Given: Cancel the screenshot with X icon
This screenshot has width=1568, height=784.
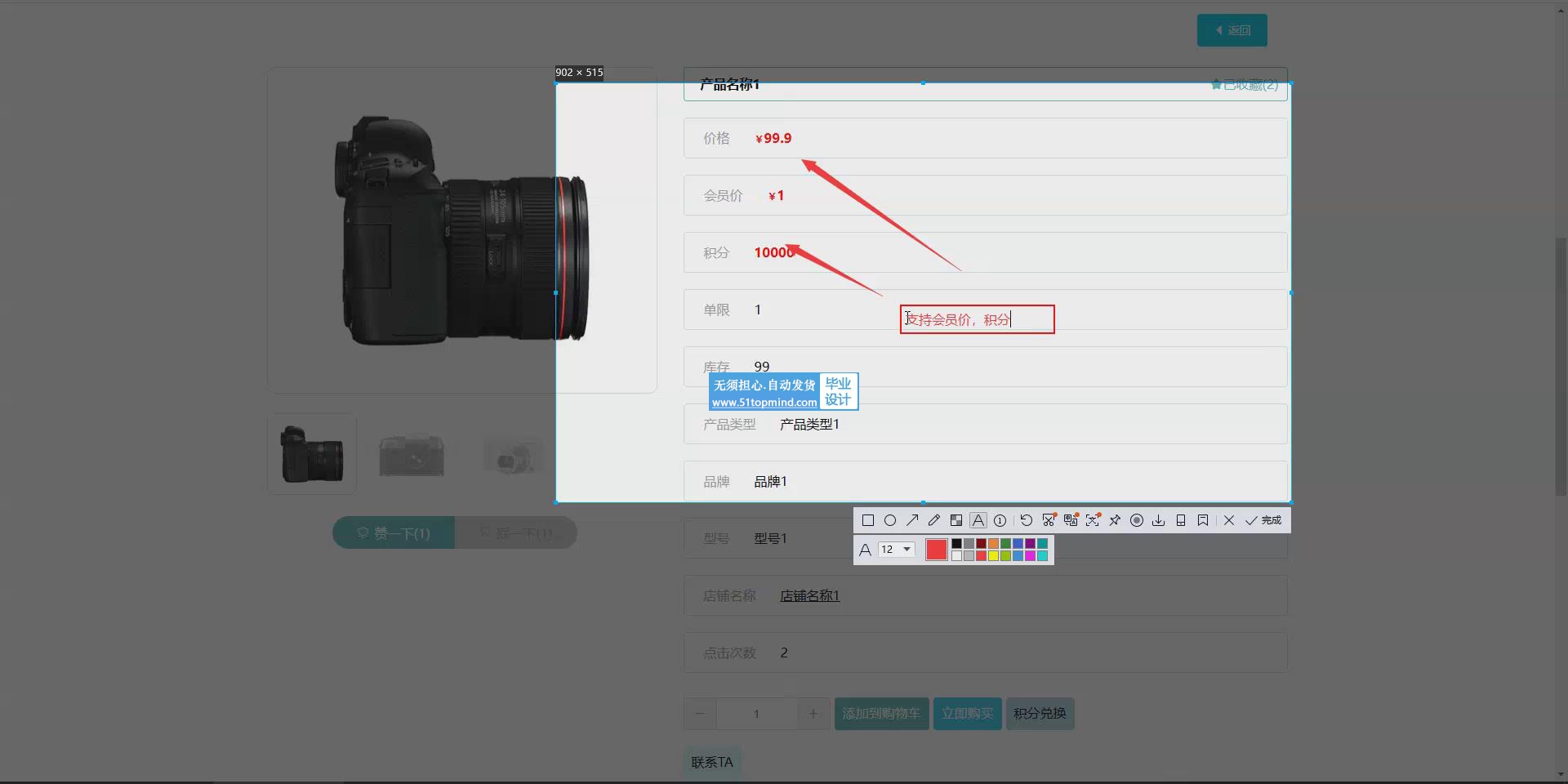Looking at the screenshot, I should coord(1229,520).
